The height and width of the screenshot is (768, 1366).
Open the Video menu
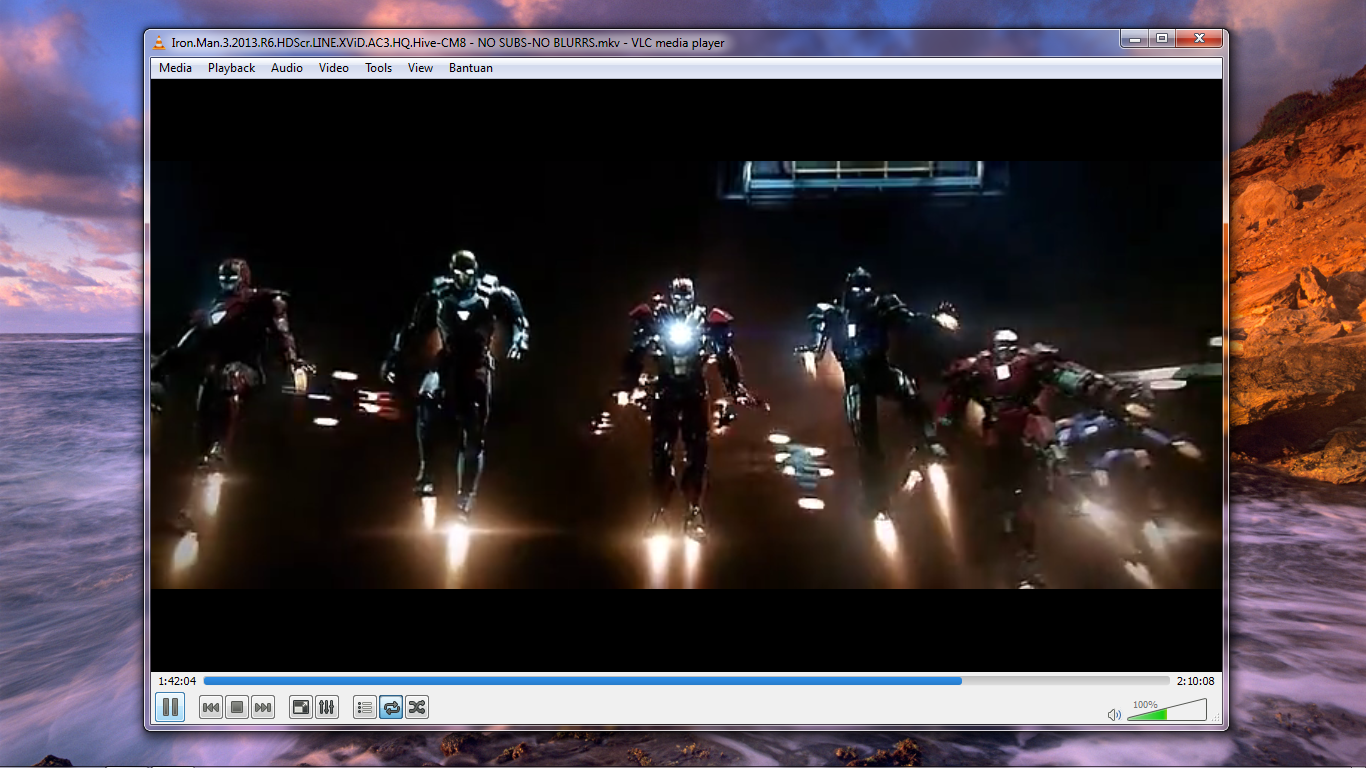(x=334, y=68)
